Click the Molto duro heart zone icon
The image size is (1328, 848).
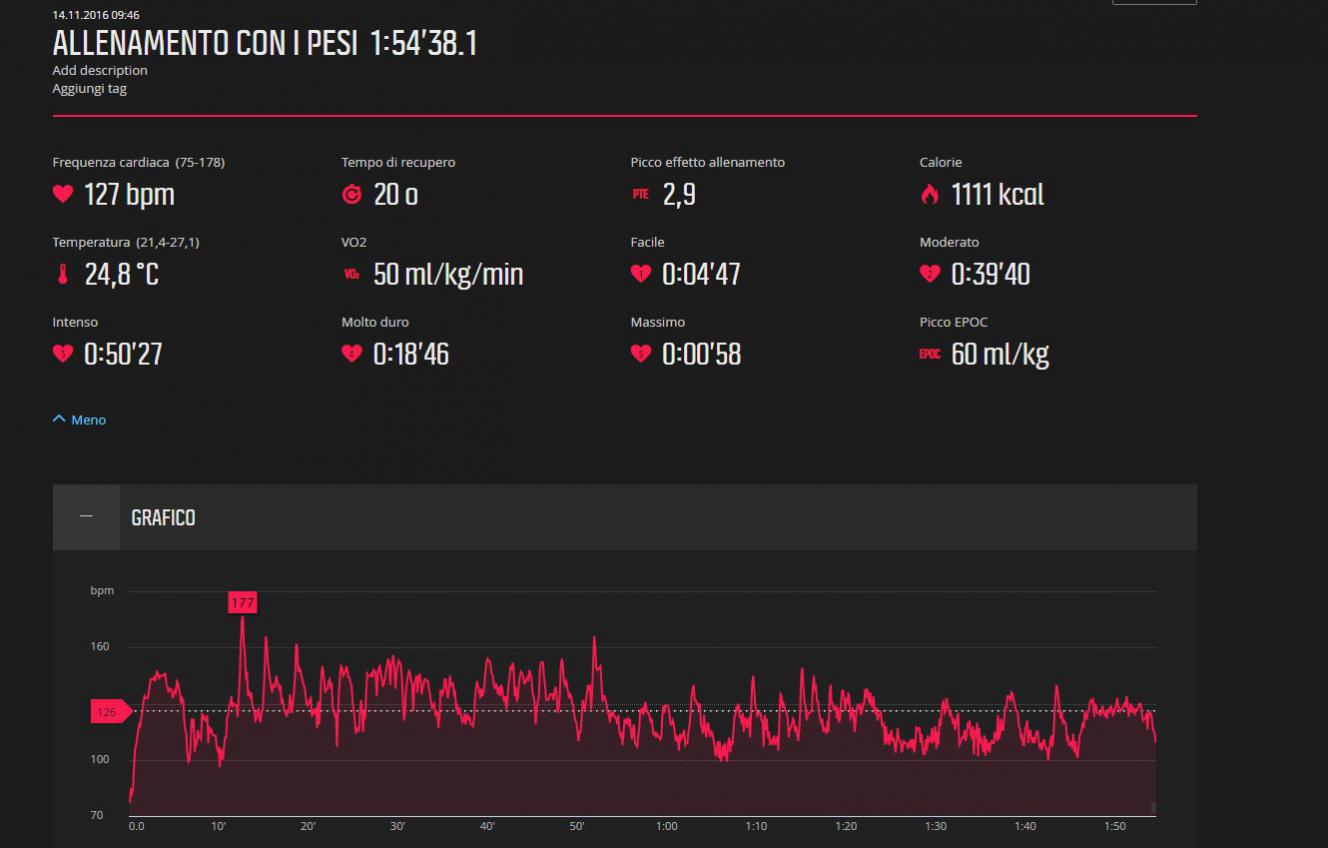[352, 354]
